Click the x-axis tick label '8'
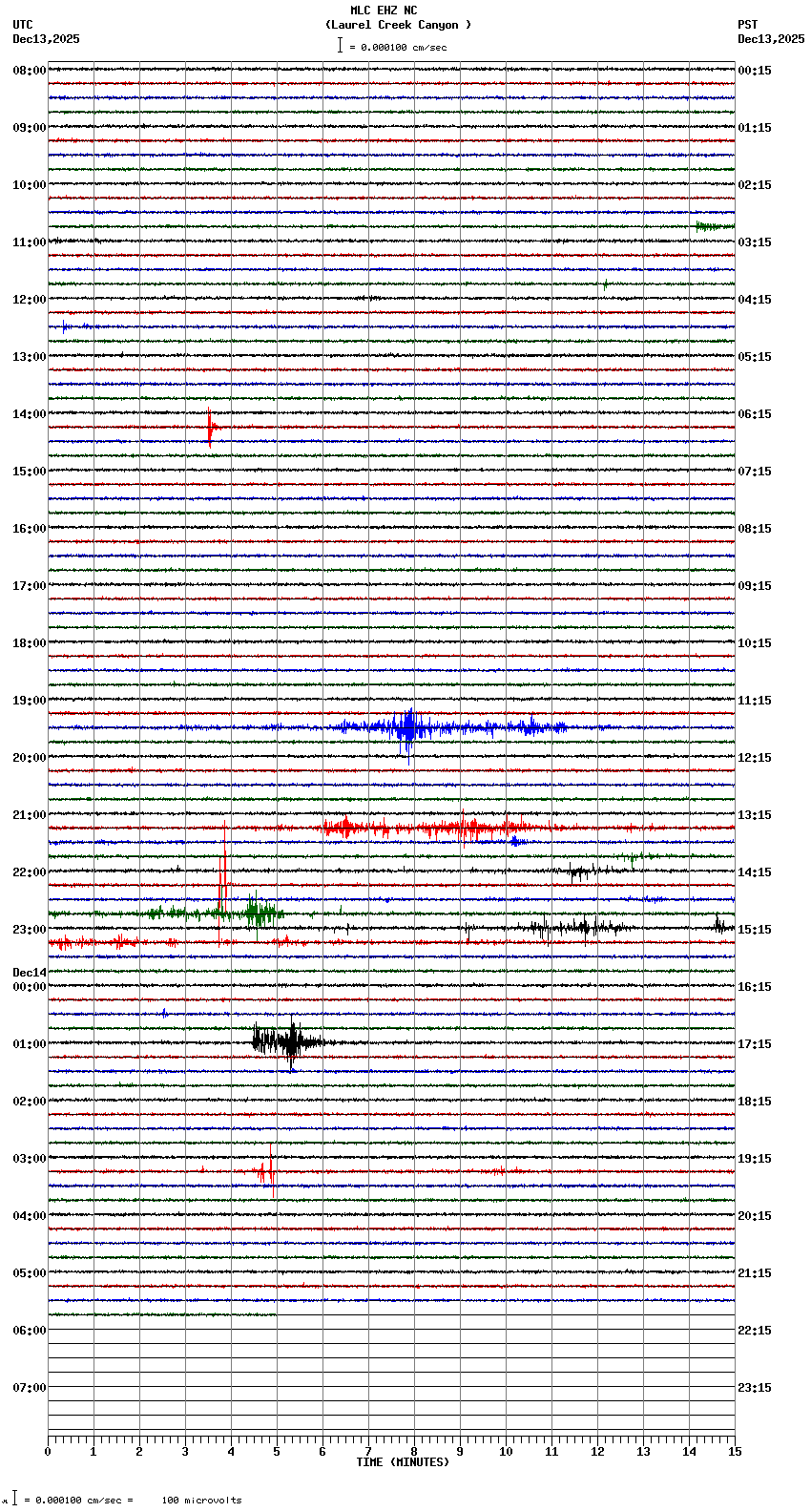811x1512 pixels. (414, 1452)
